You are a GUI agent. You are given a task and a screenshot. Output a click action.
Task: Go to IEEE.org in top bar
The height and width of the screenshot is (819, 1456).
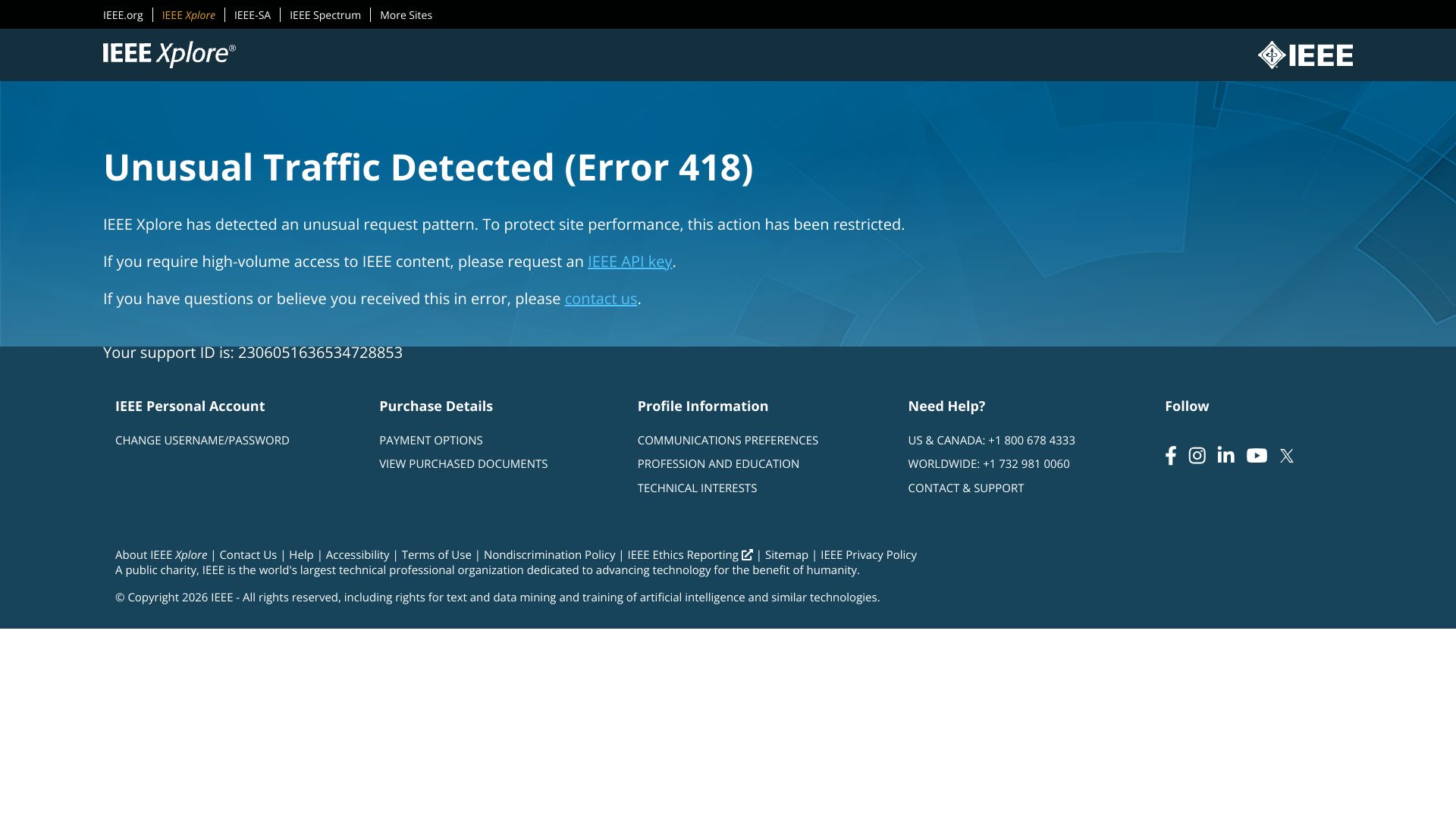click(x=123, y=15)
